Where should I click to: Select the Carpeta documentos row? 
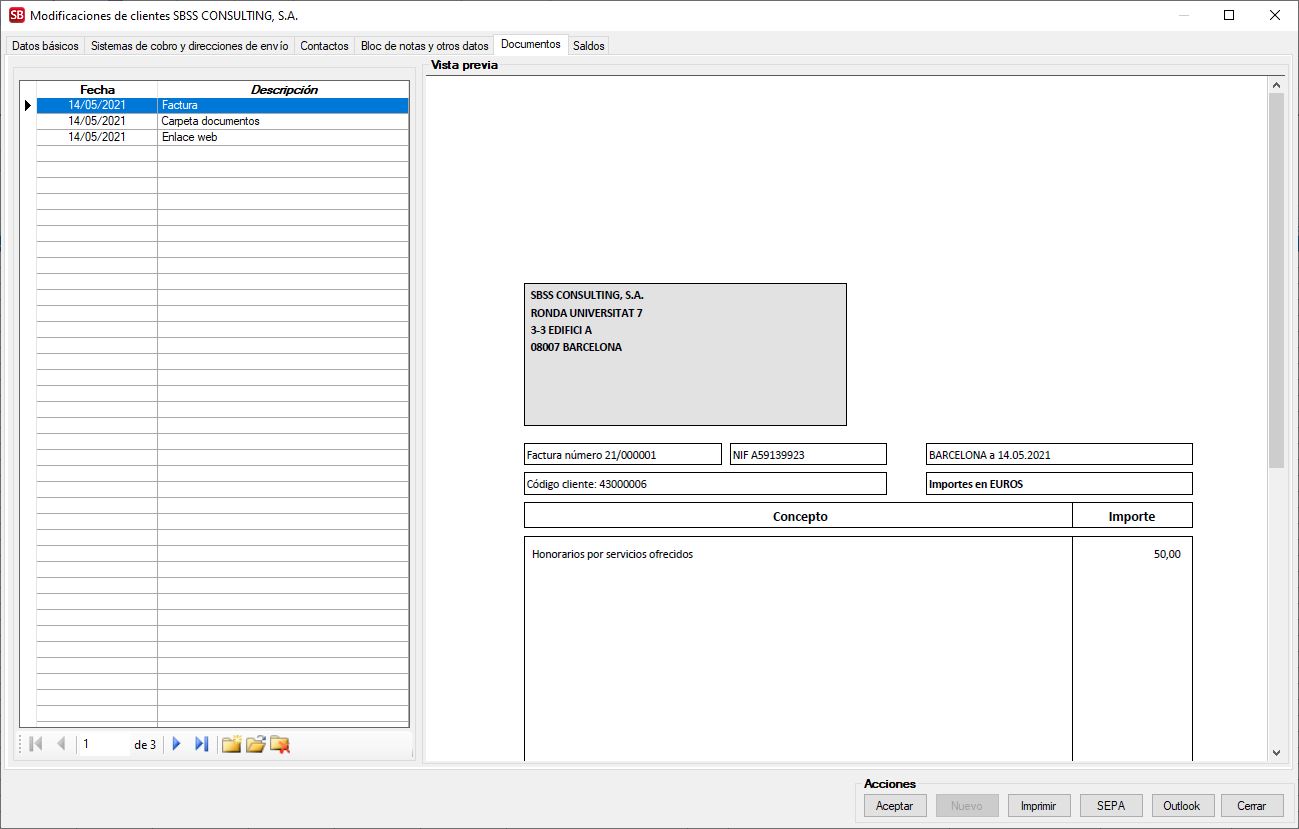tap(210, 121)
